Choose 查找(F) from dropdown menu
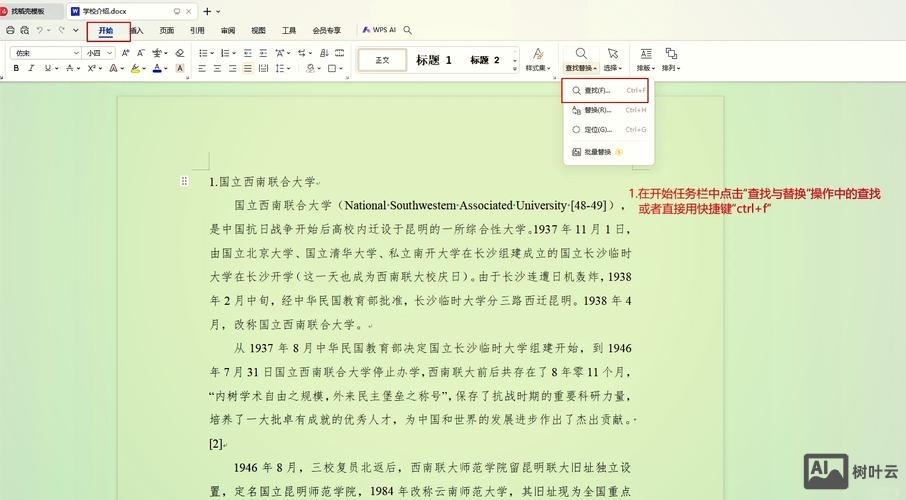 coord(608,91)
